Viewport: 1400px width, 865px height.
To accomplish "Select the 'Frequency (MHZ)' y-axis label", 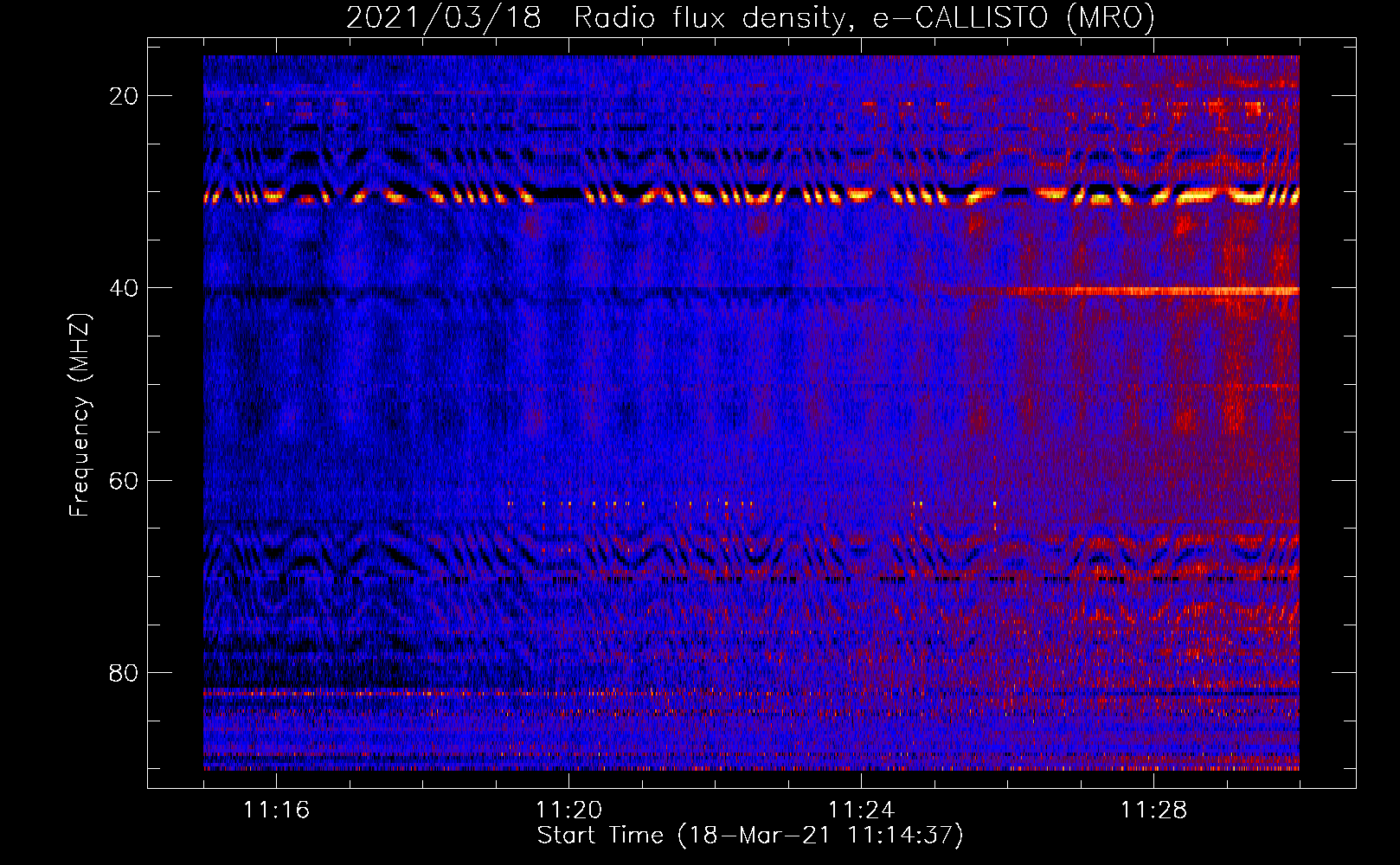I will (80, 415).
